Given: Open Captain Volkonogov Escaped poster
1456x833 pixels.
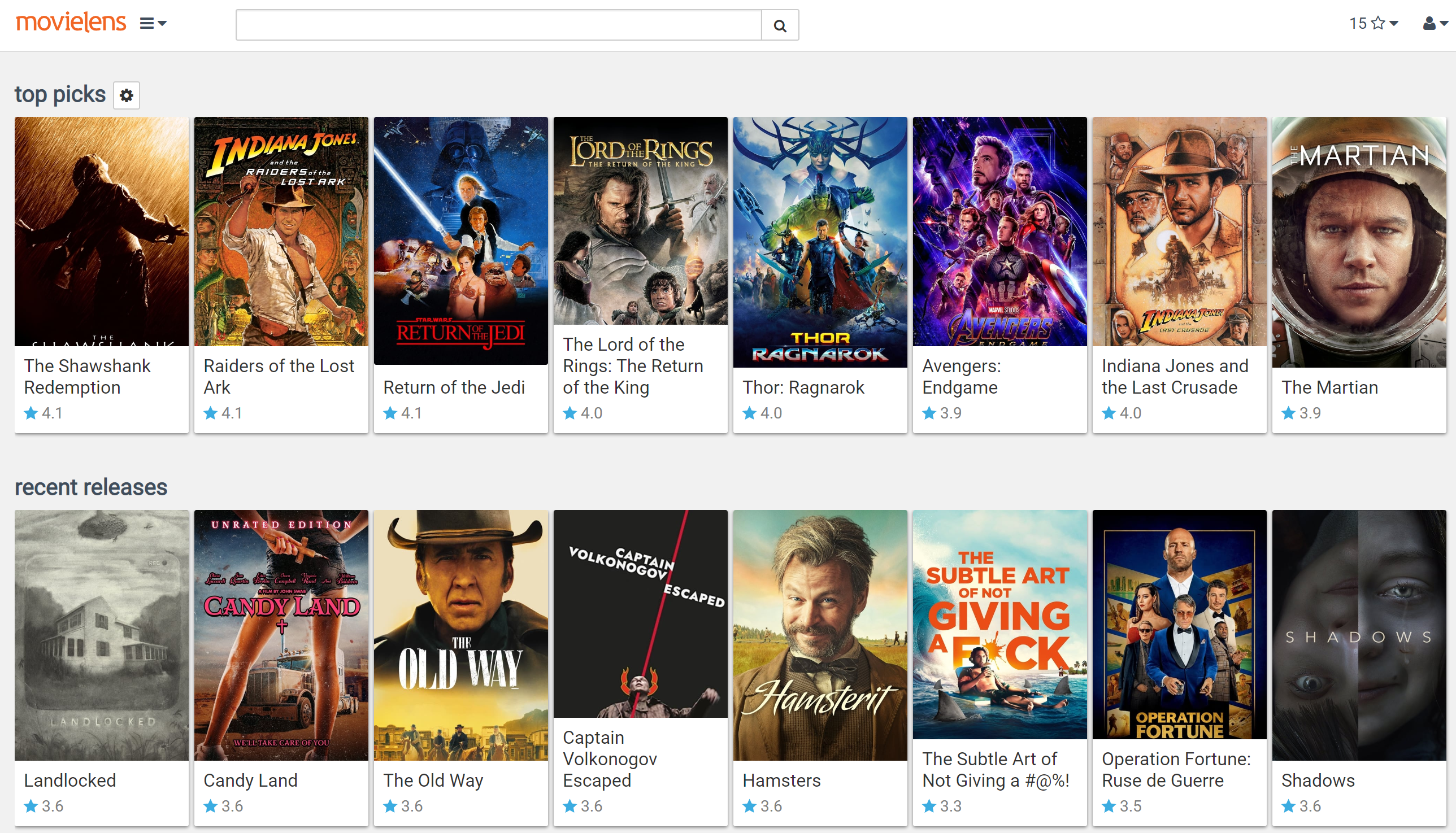Looking at the screenshot, I should (x=641, y=614).
